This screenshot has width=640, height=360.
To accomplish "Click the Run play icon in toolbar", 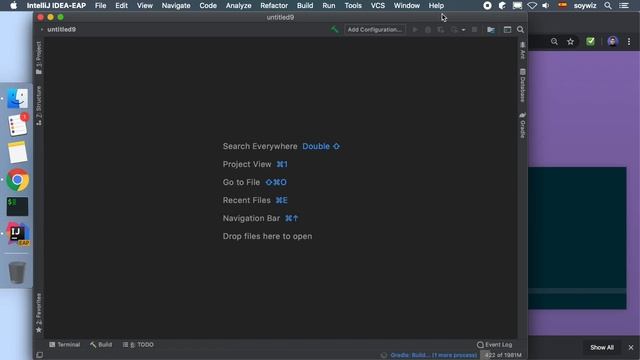I will pyautogui.click(x=415, y=29).
